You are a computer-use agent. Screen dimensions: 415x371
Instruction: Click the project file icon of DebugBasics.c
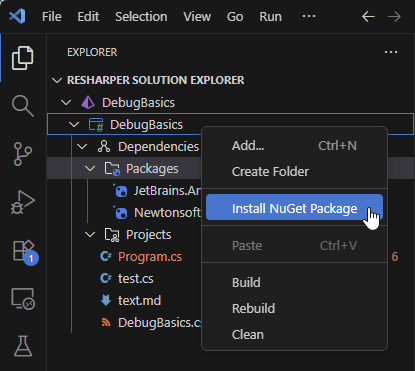[x=106, y=322]
